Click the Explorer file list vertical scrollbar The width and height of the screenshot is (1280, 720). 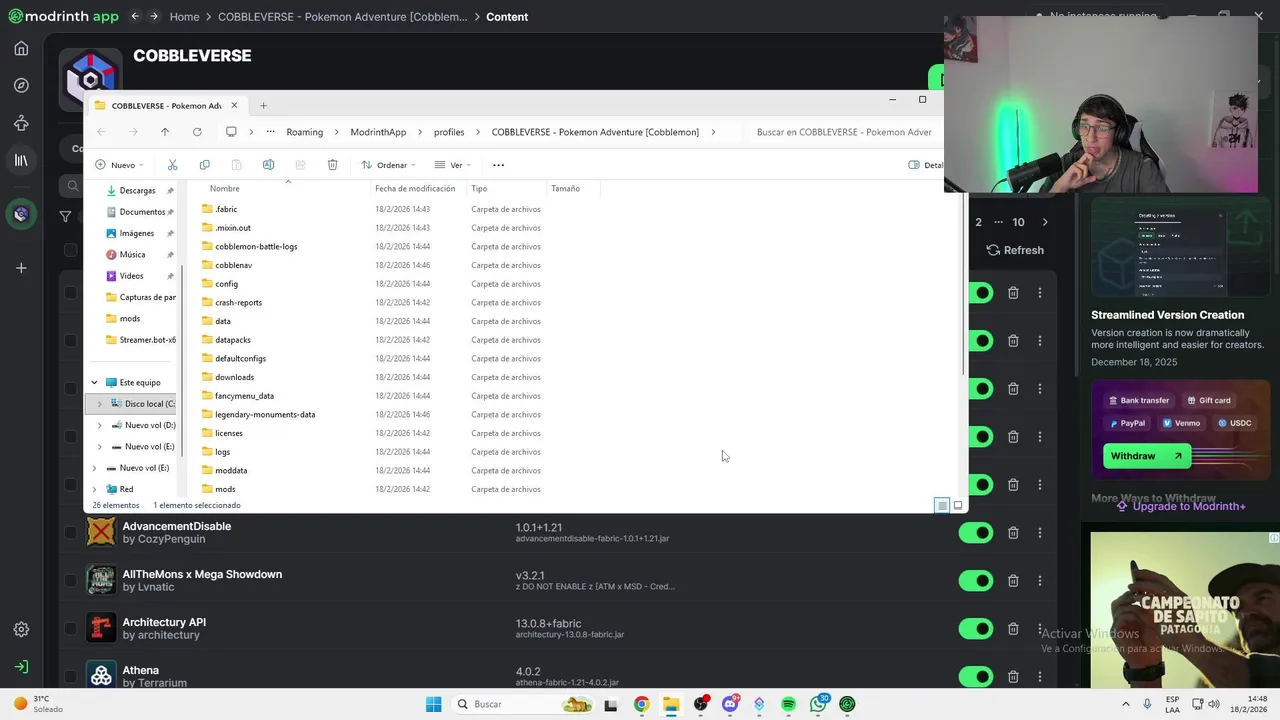(x=963, y=285)
